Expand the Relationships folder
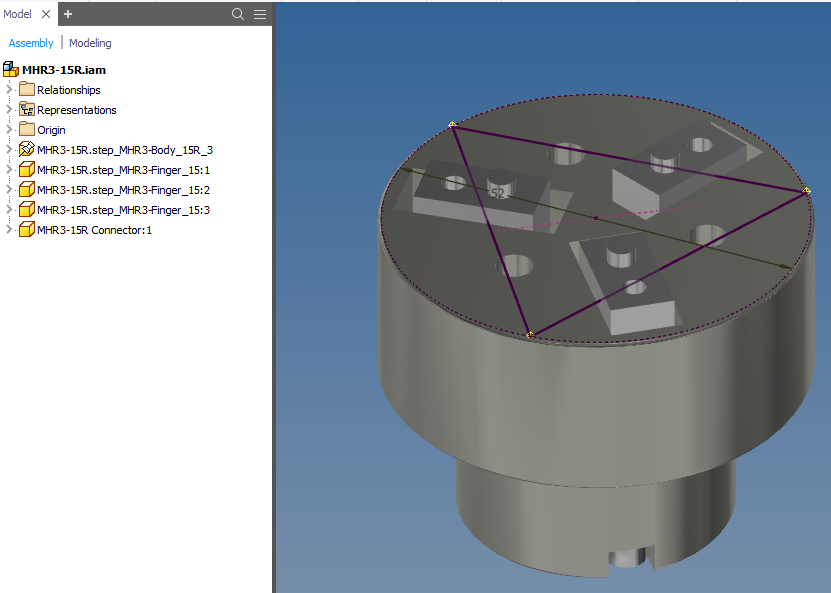Viewport: 831px width, 593px height. (8, 89)
